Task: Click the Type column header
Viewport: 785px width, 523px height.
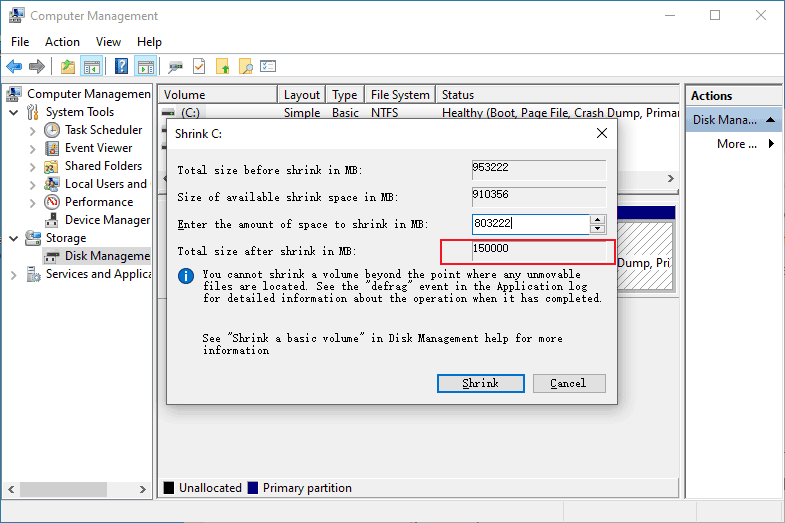Action: pyautogui.click(x=345, y=95)
